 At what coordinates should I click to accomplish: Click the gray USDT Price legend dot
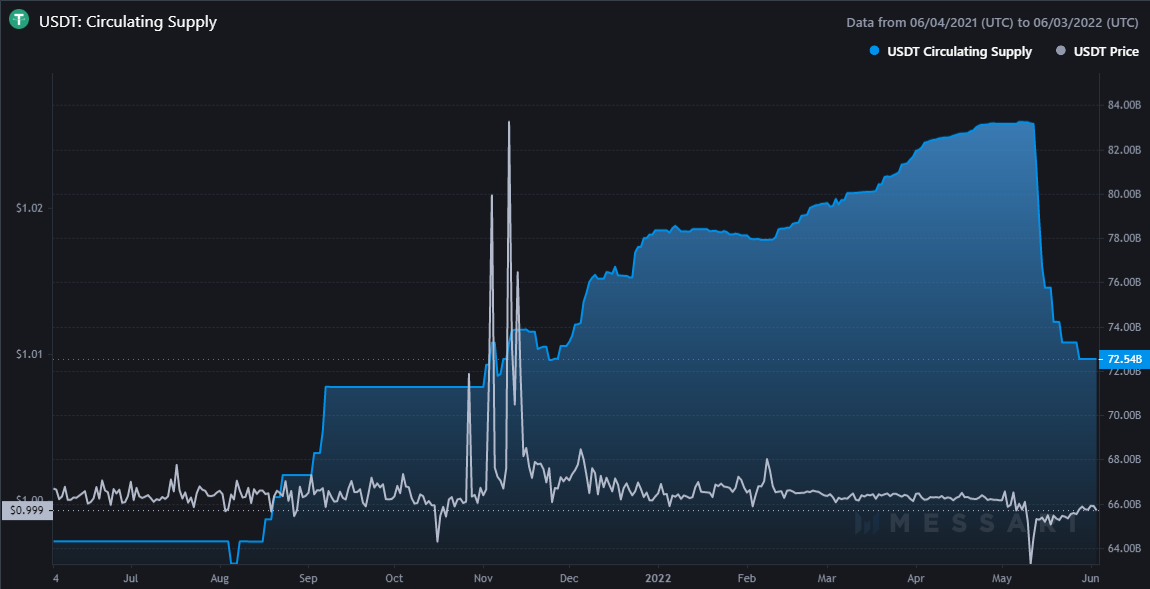(1061, 52)
